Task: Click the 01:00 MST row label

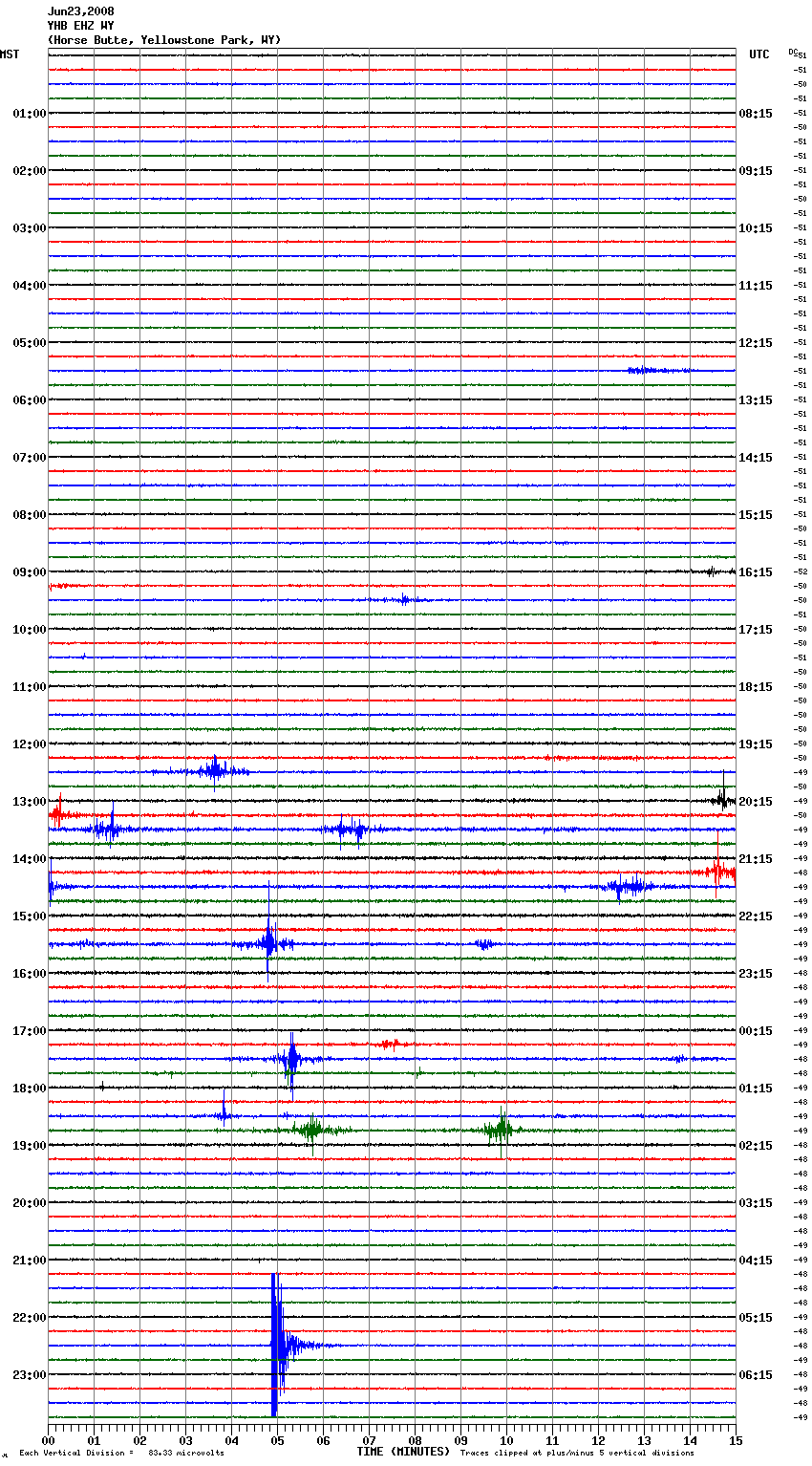Action: pos(30,114)
